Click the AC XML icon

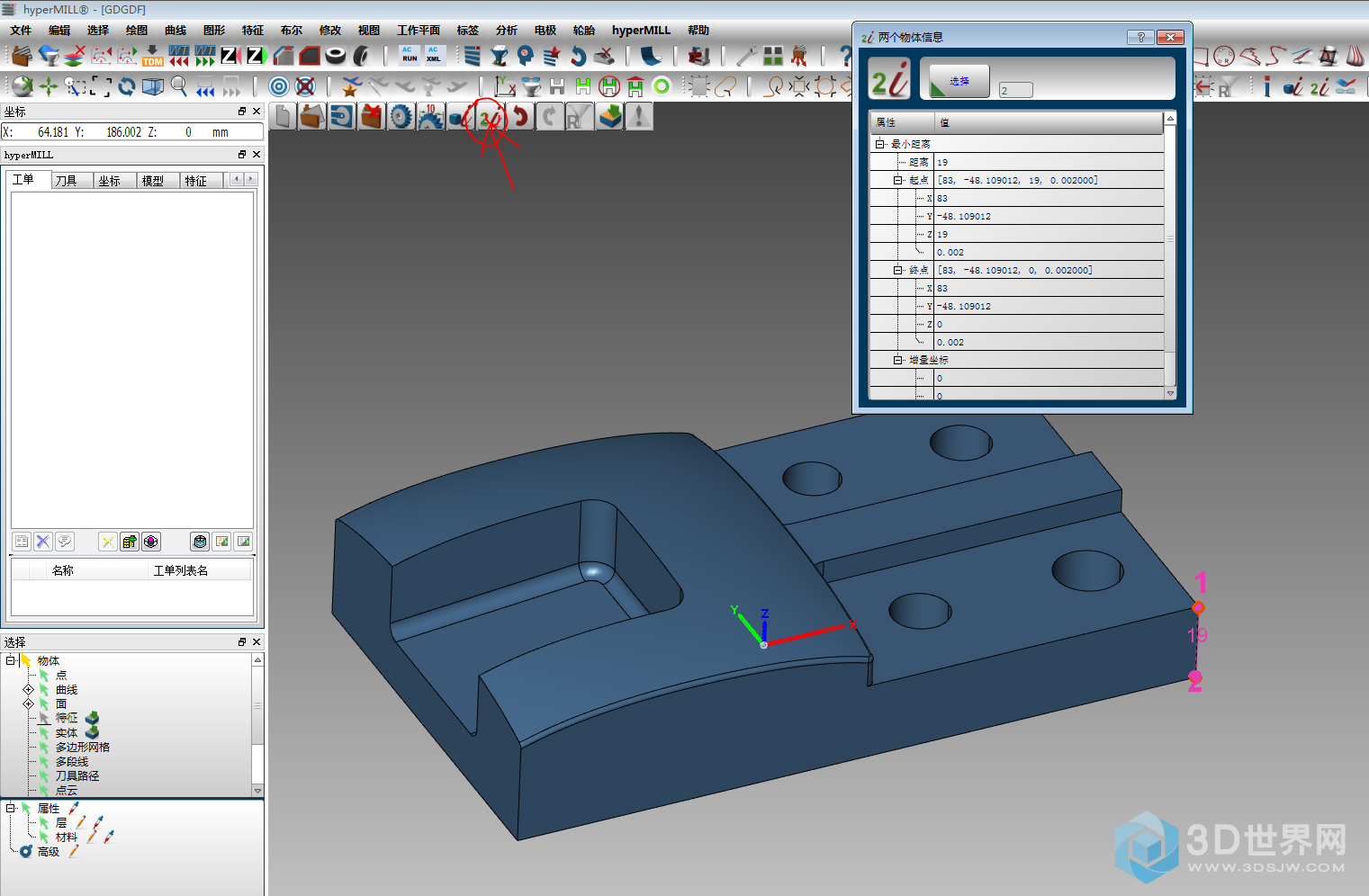(434, 56)
